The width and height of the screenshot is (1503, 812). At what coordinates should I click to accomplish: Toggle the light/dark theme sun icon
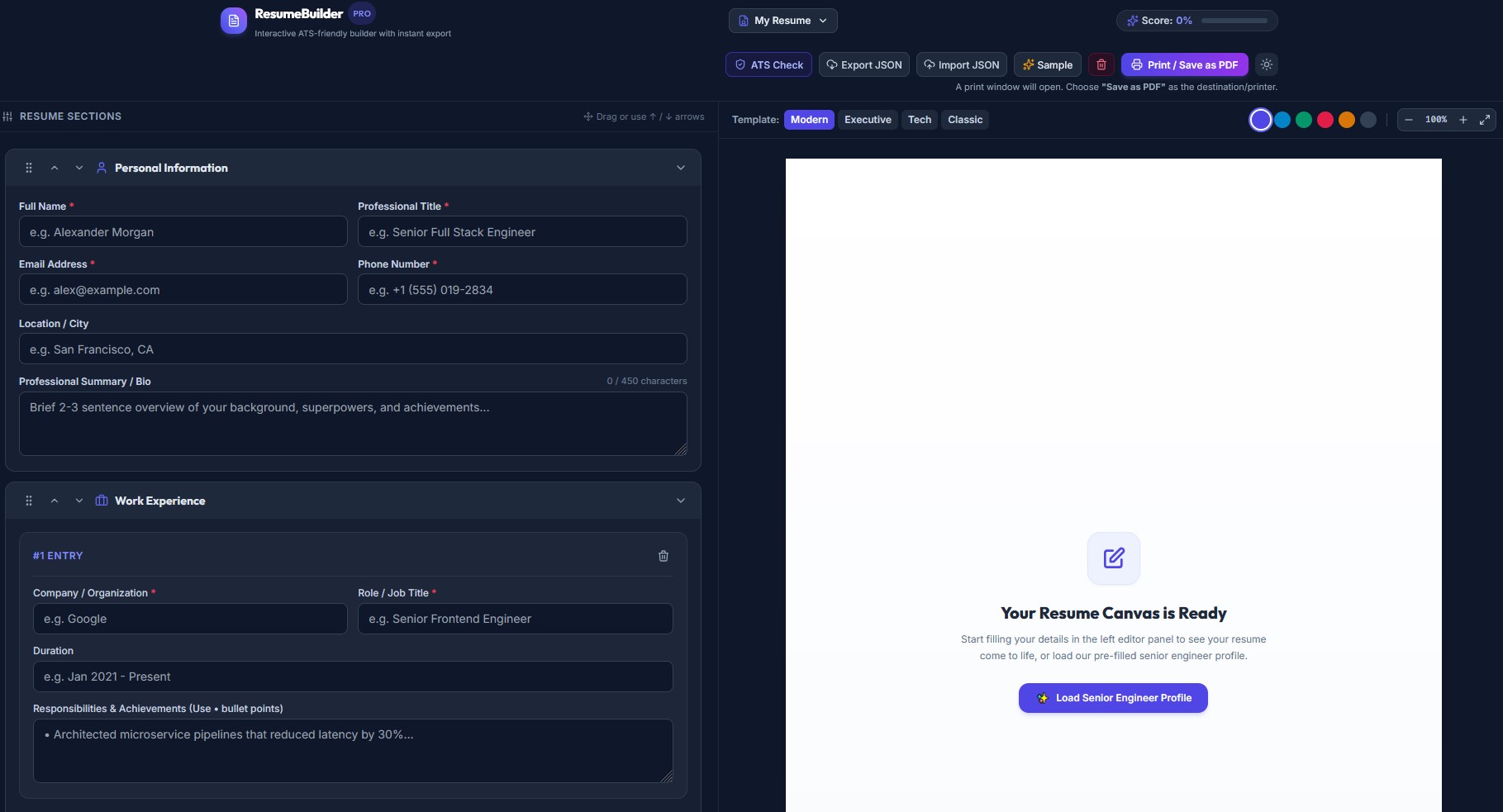click(1267, 64)
